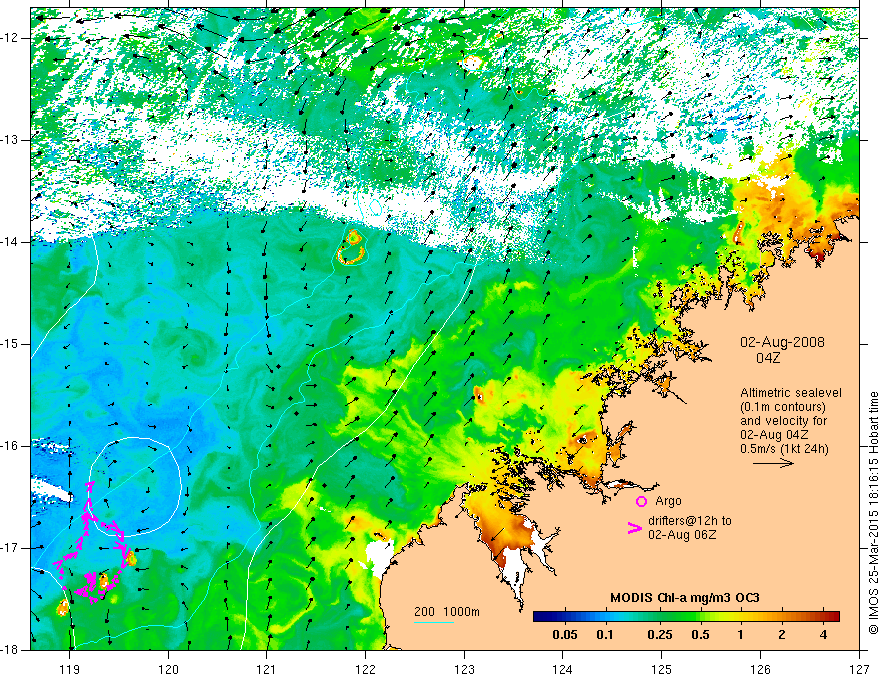Click the '(0.1m contours)' caption line

coord(783,407)
